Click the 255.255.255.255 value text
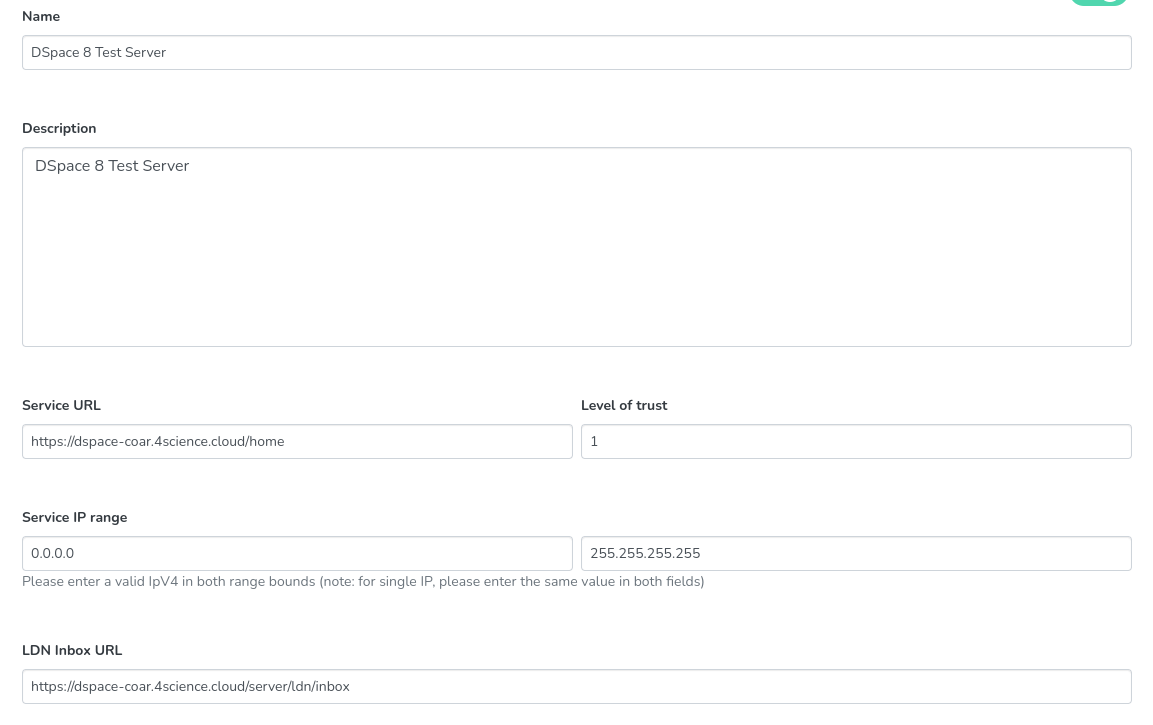This screenshot has height=725, width=1153. click(645, 554)
